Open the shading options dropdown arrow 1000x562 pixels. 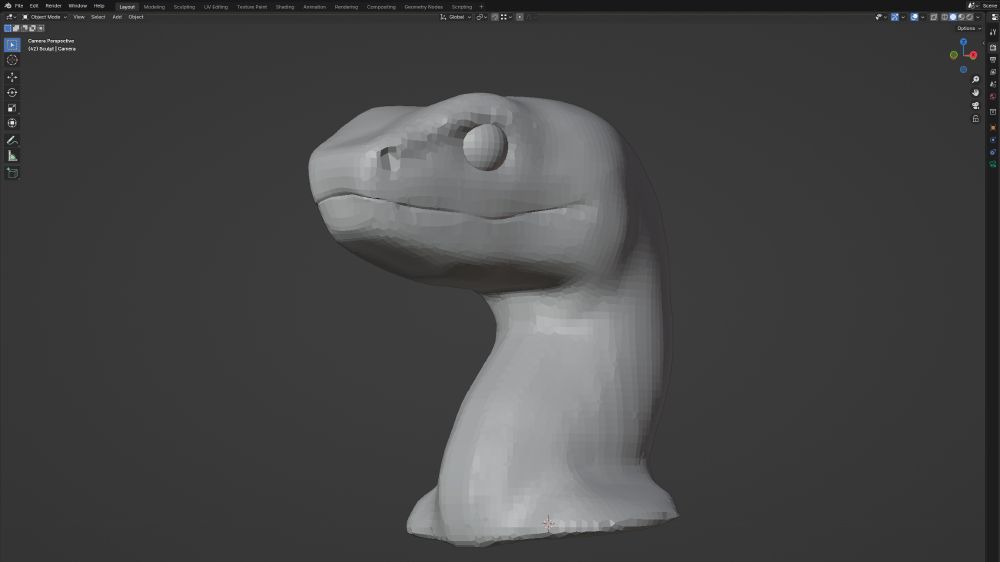(x=978, y=17)
